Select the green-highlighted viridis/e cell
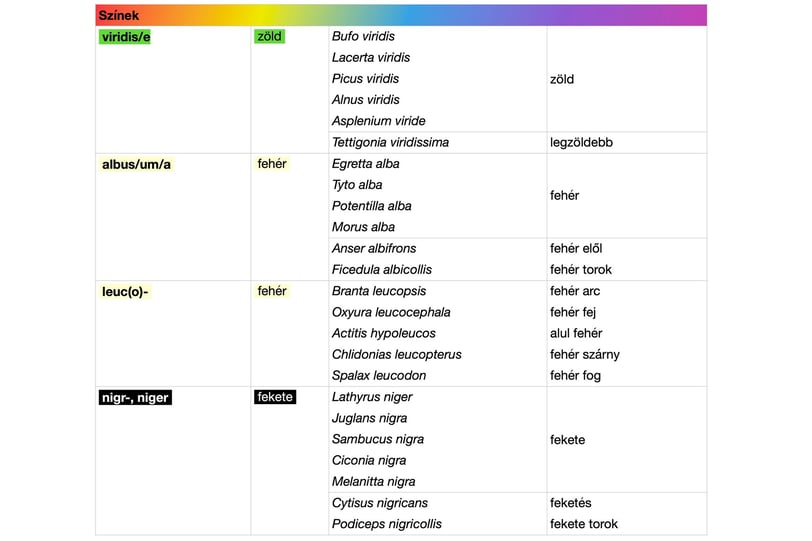This screenshot has width=812, height=541. (125, 37)
